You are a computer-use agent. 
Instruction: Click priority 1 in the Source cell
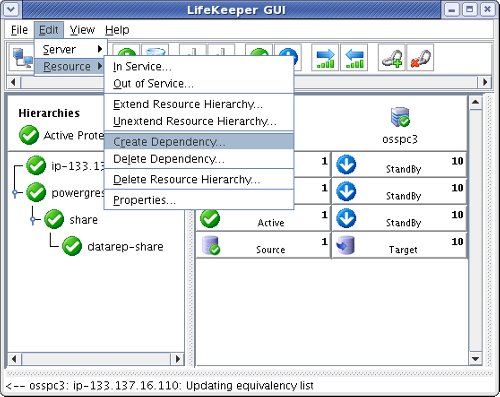pos(324,241)
